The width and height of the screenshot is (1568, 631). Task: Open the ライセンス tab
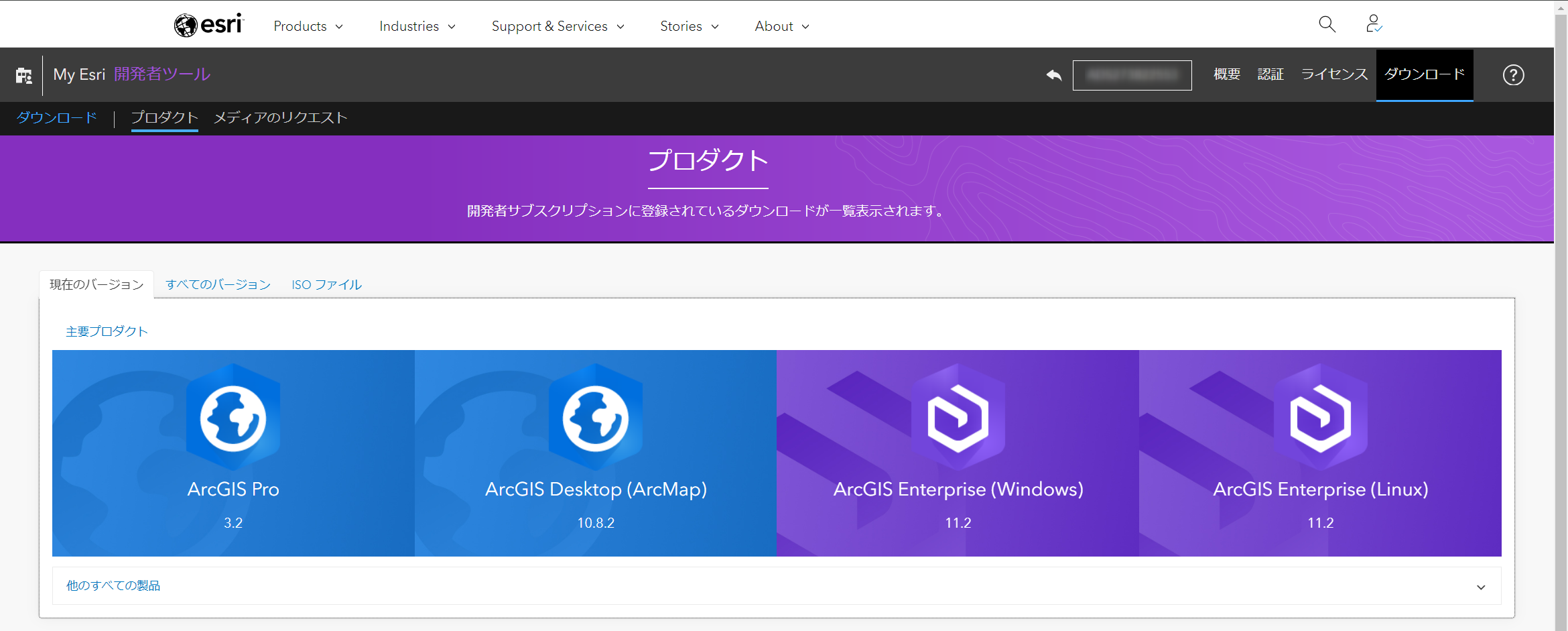pyautogui.click(x=1334, y=74)
